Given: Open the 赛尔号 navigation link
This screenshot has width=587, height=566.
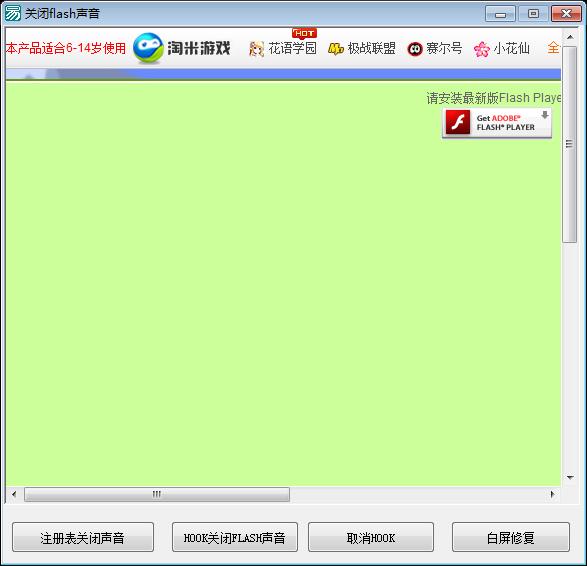Looking at the screenshot, I should (444, 48).
